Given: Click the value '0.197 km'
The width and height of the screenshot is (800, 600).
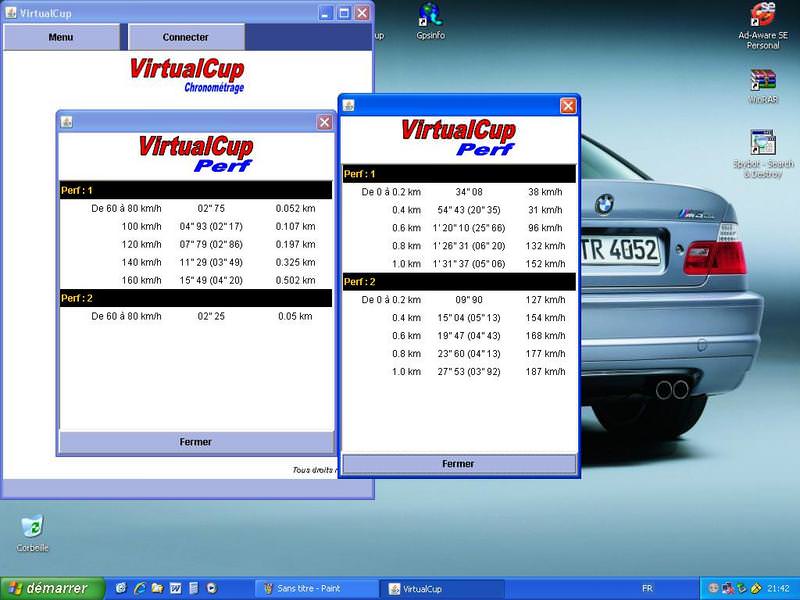Looking at the screenshot, I should click(295, 244).
